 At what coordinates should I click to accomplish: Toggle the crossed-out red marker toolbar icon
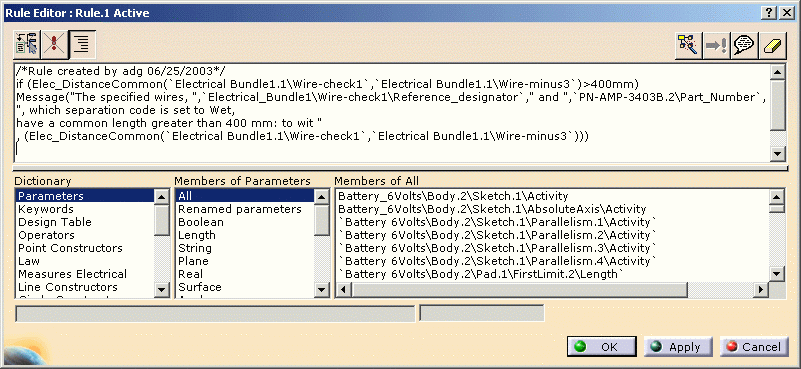pyautogui.click(x=55, y=44)
